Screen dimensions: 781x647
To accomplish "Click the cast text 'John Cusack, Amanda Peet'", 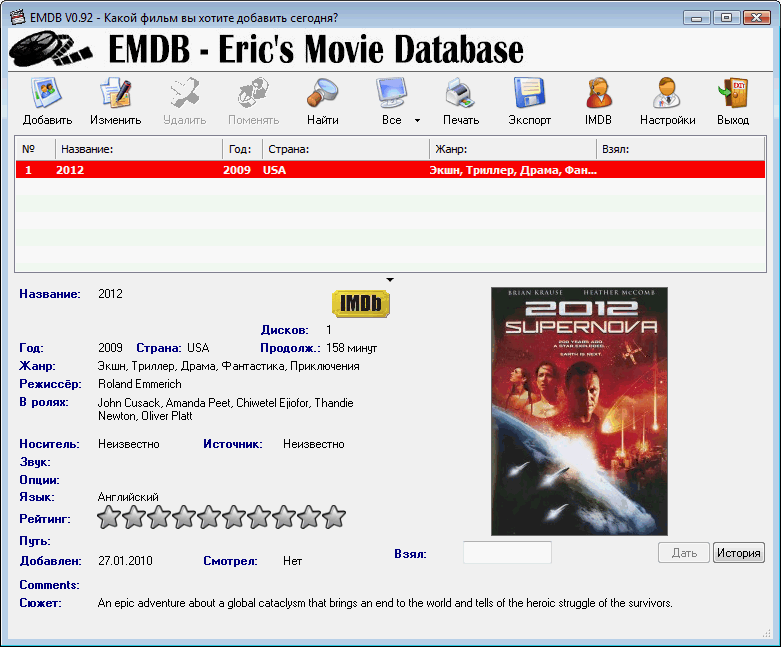I will tap(164, 402).
